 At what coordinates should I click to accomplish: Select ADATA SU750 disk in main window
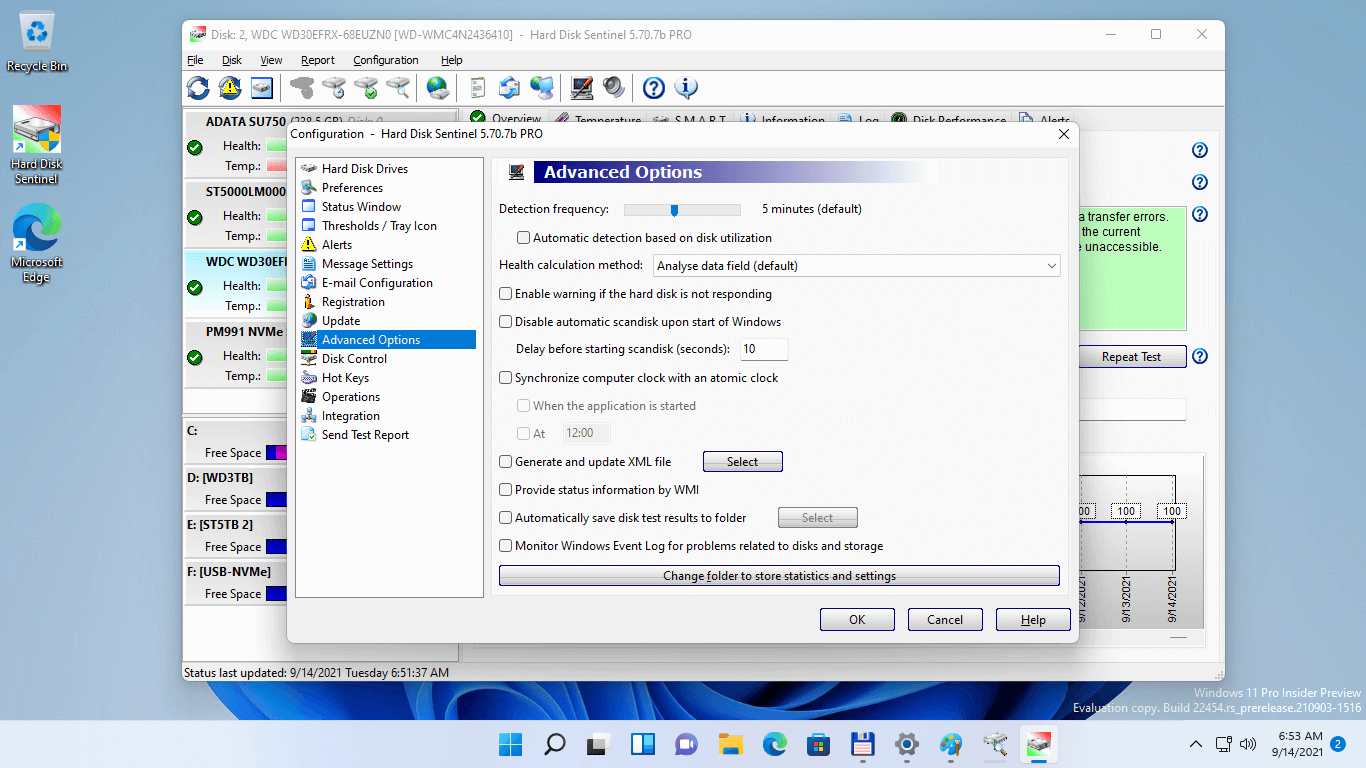tap(236, 145)
